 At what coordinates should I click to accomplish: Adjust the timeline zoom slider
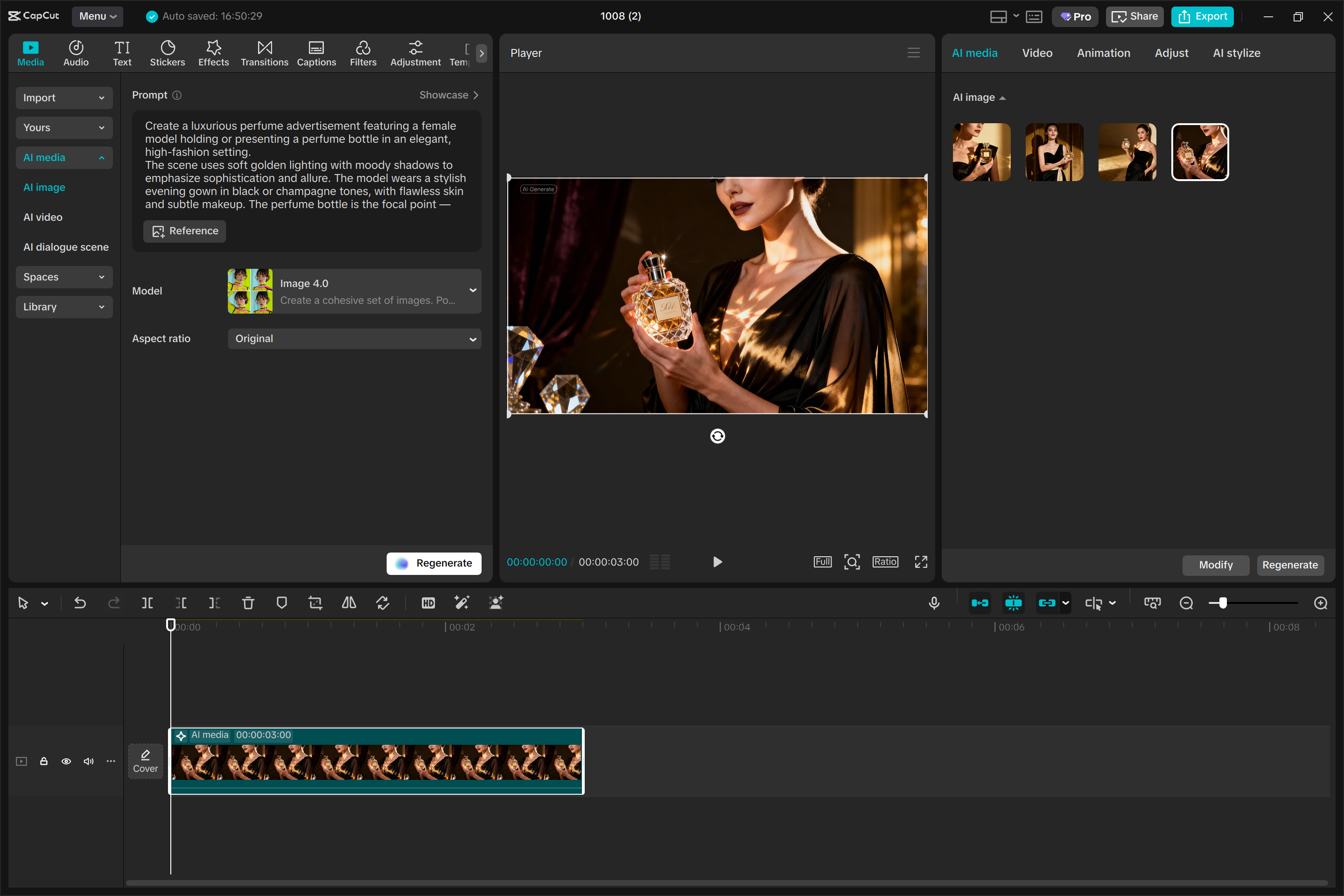pyautogui.click(x=1223, y=602)
